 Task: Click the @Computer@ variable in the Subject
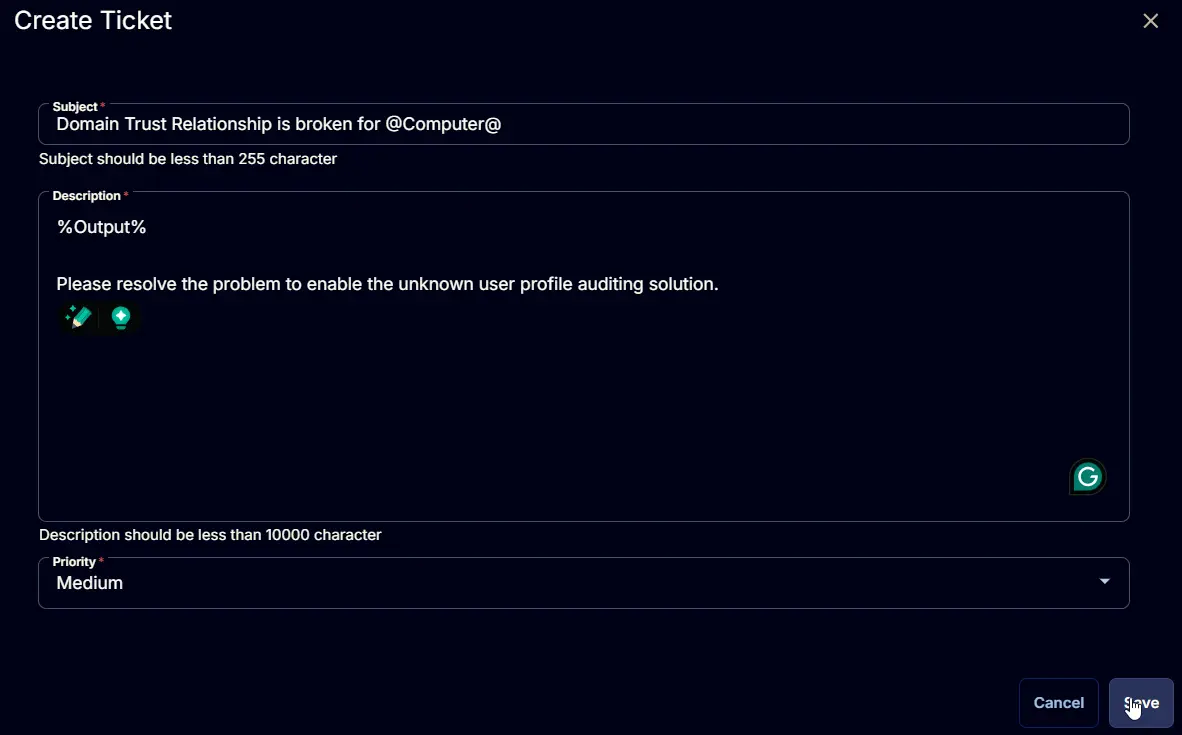pyautogui.click(x=443, y=124)
